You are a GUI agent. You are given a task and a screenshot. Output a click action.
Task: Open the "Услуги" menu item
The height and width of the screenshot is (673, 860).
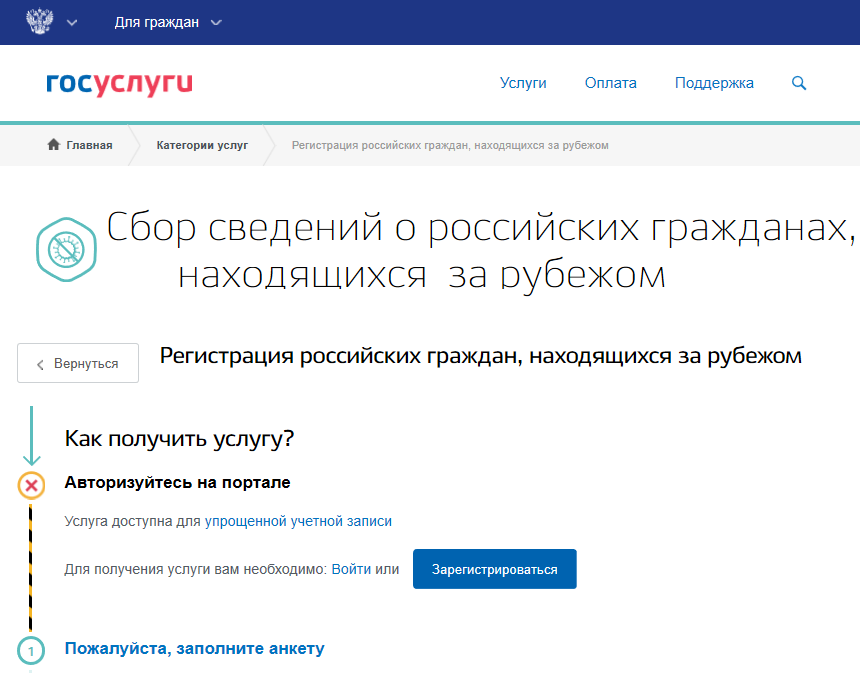(523, 83)
